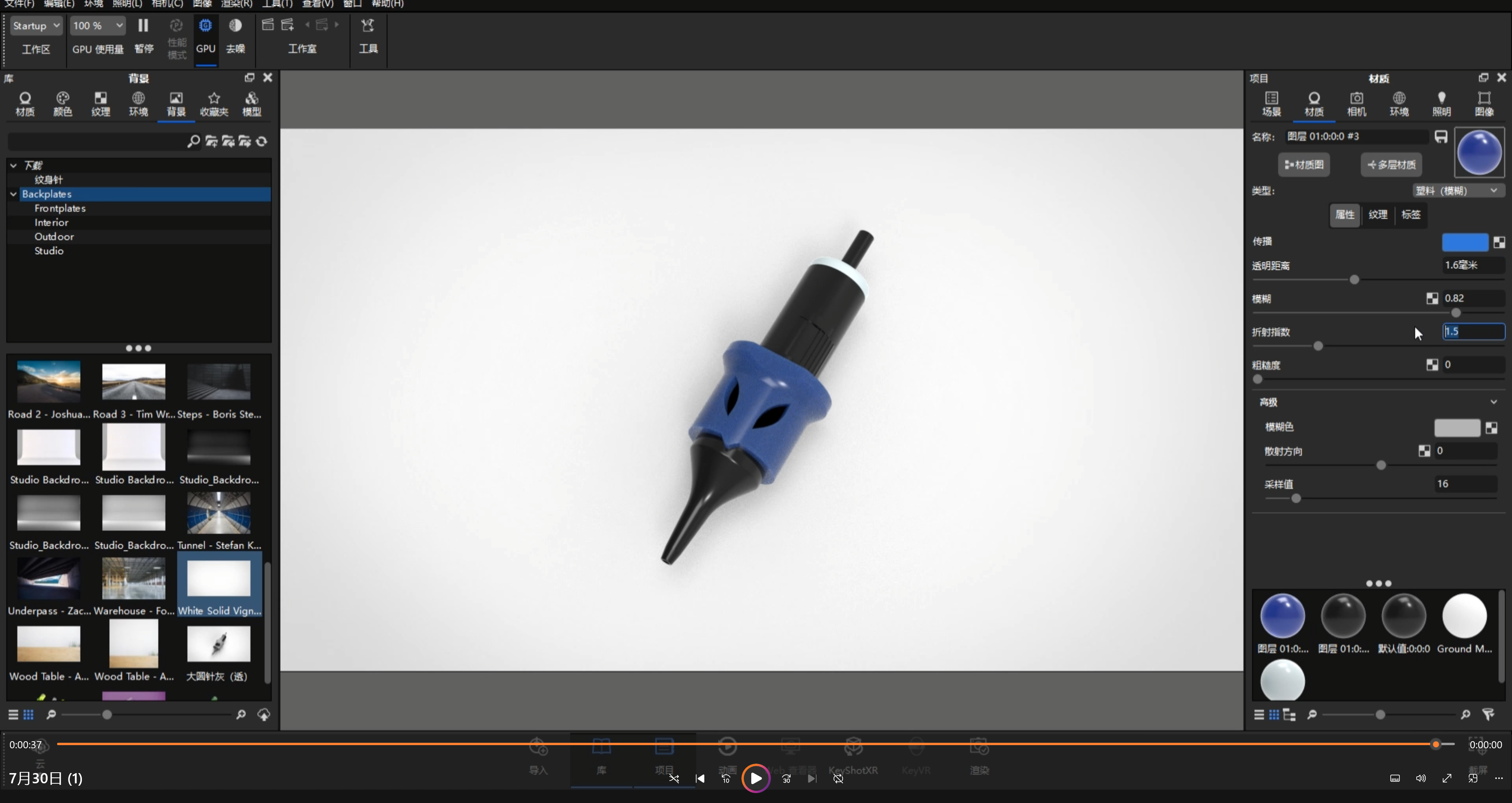
Task: Click the 采样值 value field
Action: [1466, 484]
